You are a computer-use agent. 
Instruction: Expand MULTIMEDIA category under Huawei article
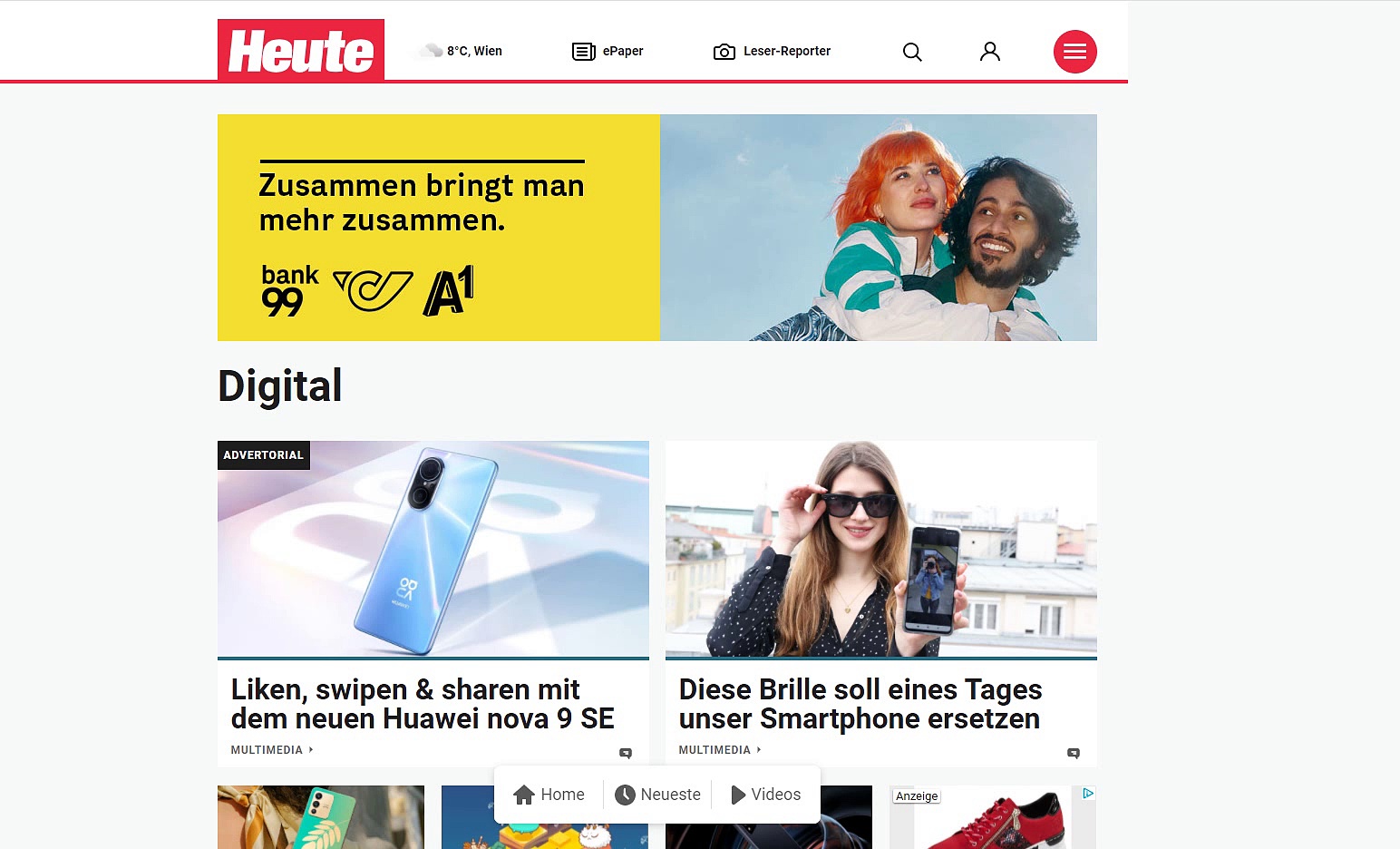point(272,750)
